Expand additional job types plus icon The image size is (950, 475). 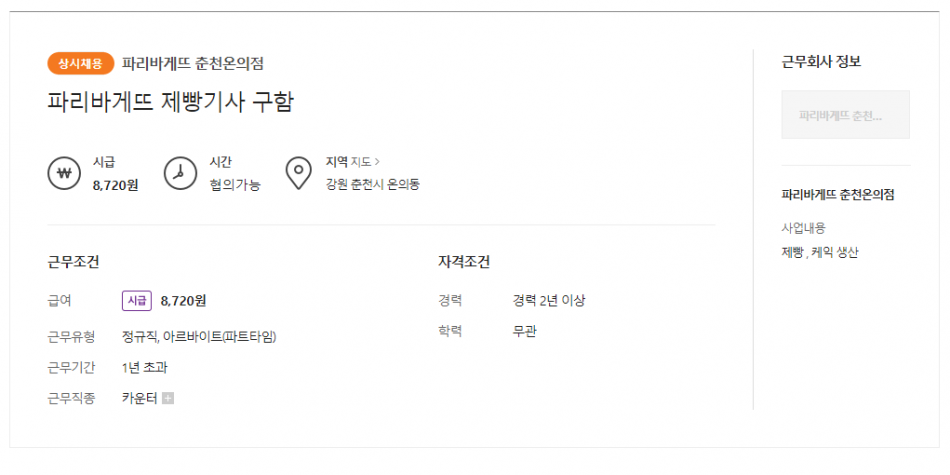[168, 399]
